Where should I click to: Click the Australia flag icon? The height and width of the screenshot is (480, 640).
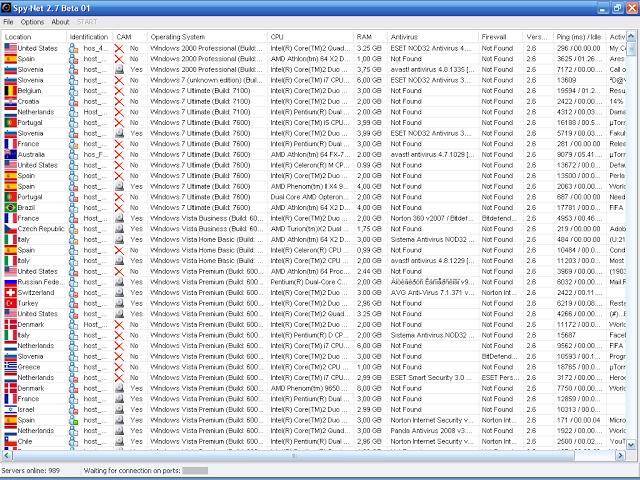[x=11, y=154]
